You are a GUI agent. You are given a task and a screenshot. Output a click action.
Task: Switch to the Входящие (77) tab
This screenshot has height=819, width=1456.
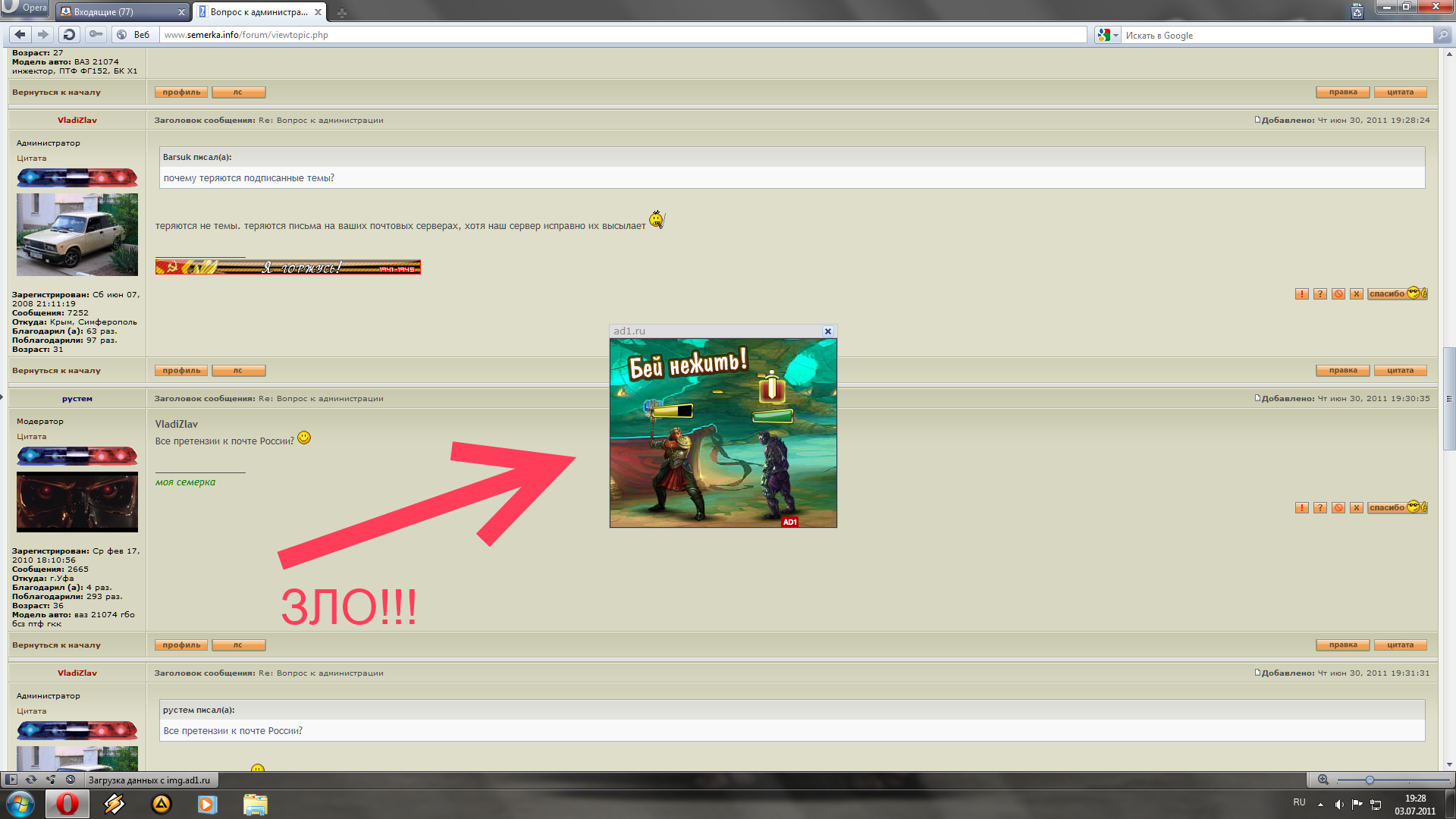(x=121, y=12)
